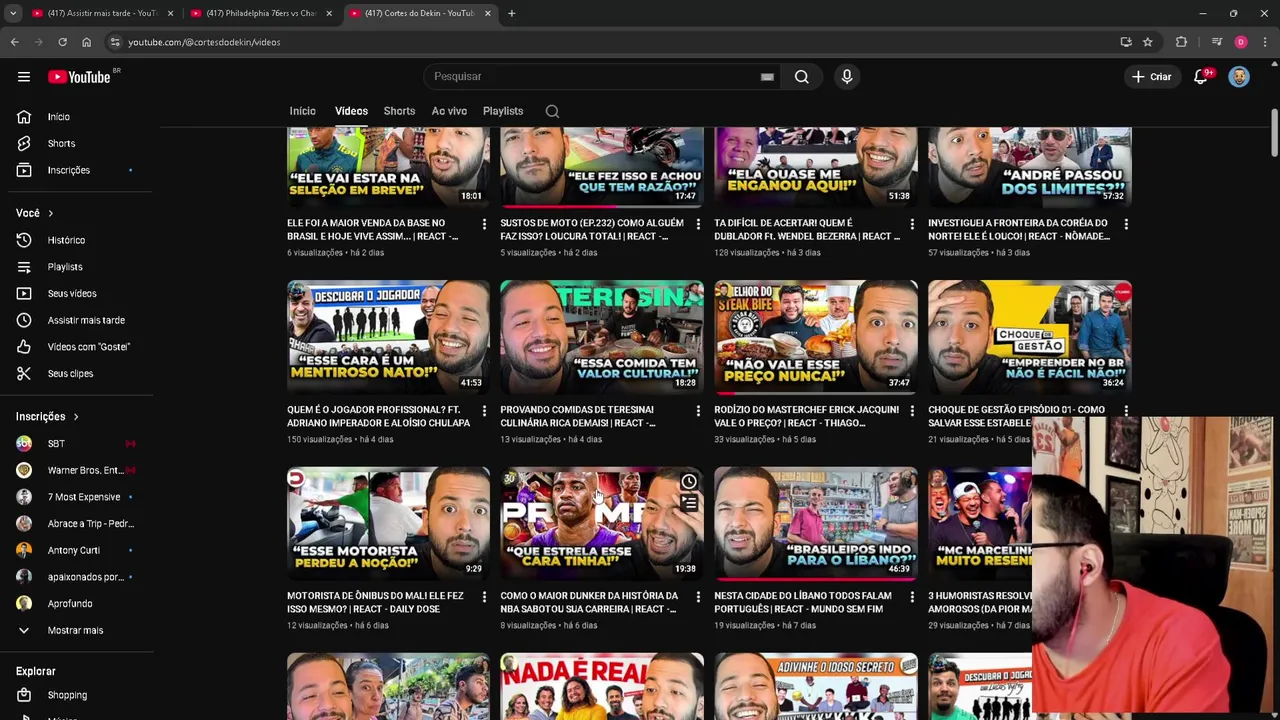Screen dimensions: 1280x720
Task: Click the search magnifier button
Action: pyautogui.click(x=802, y=77)
